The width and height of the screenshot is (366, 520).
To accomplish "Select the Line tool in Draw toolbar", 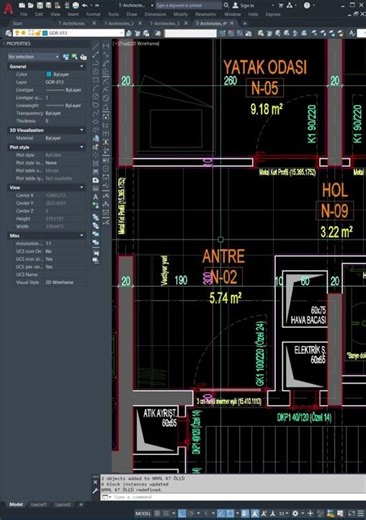I will (96, 46).
